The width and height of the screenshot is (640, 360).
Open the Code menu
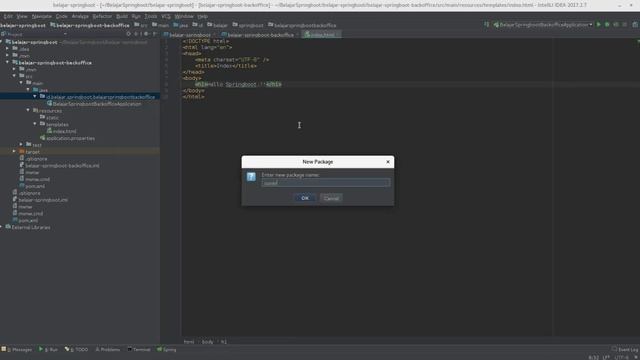[62, 16]
